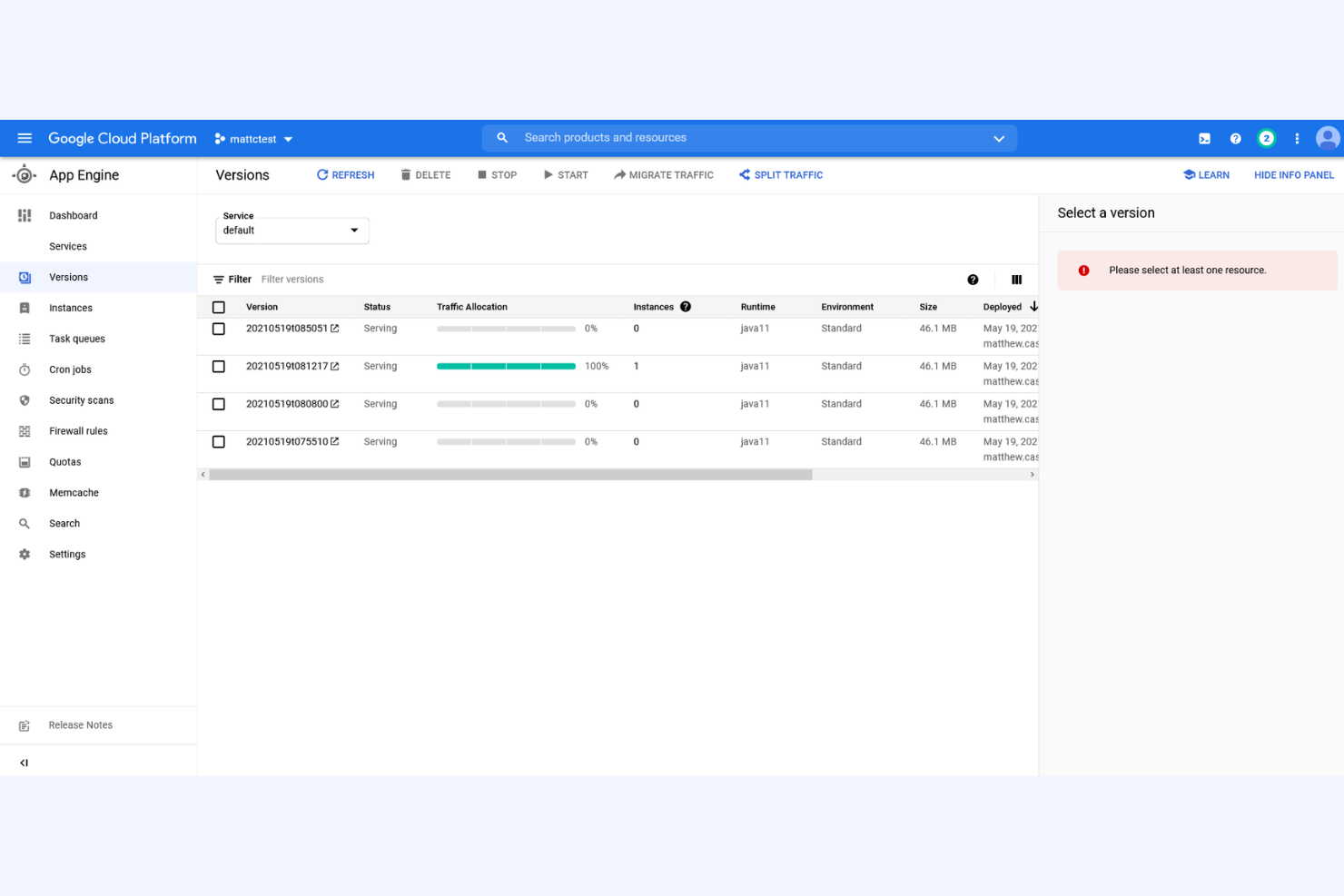
Task: Check version 20210519t075510's checkbox
Action: click(x=218, y=441)
